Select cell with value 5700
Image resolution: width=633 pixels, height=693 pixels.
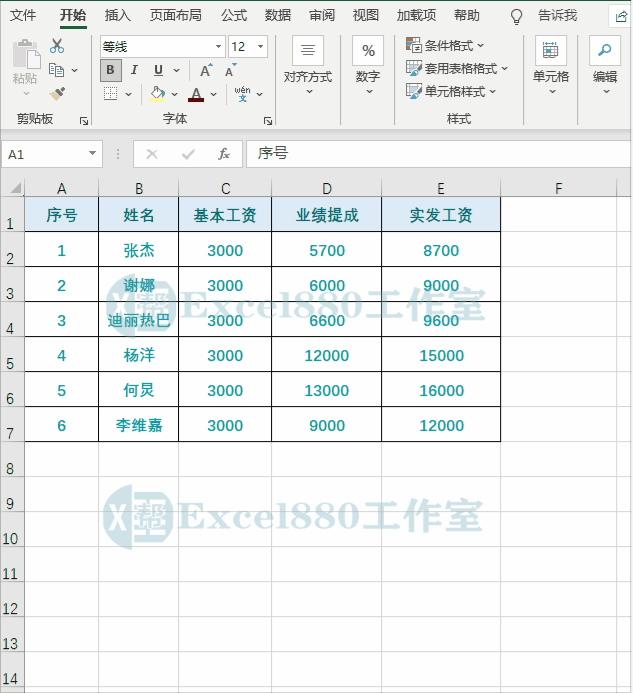coord(327,250)
